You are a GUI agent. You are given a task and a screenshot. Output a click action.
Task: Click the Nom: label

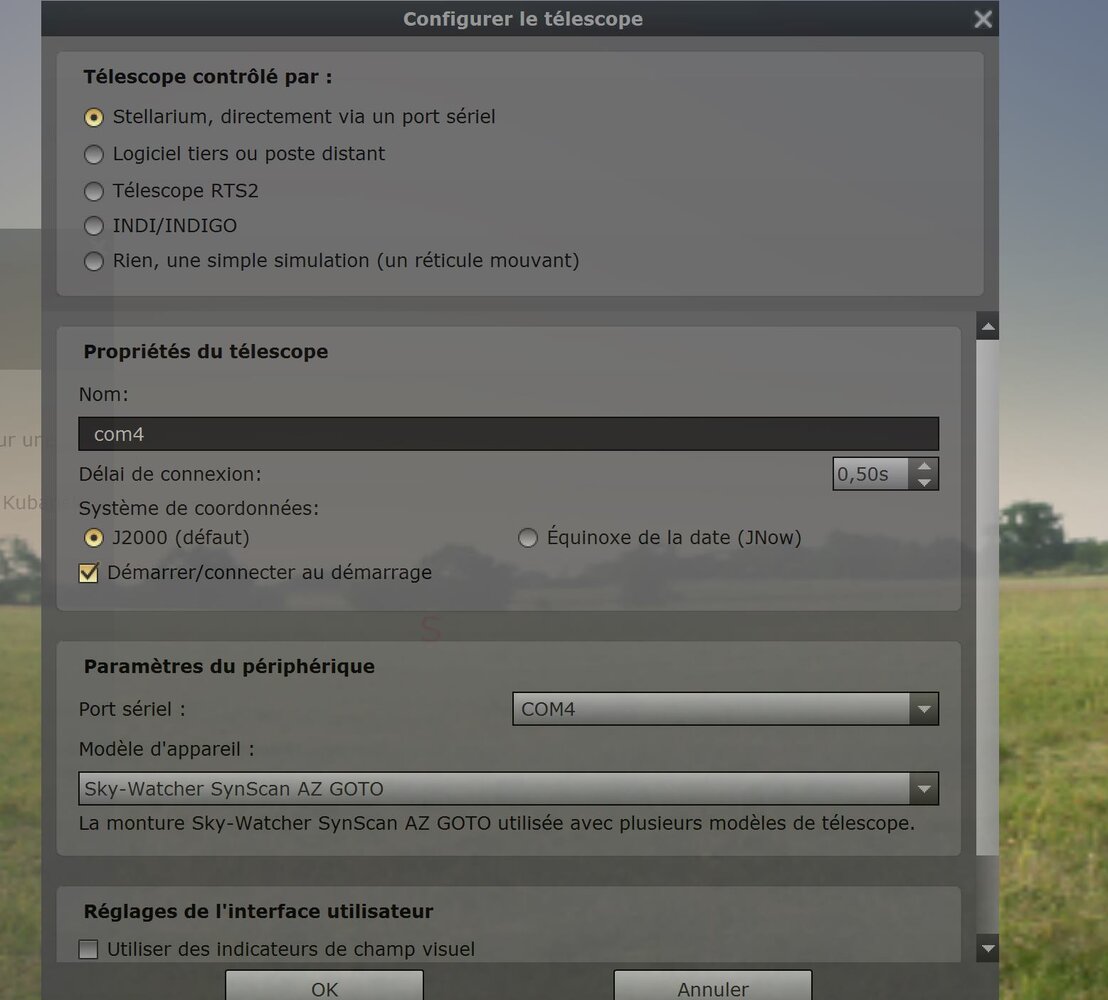click(x=103, y=394)
